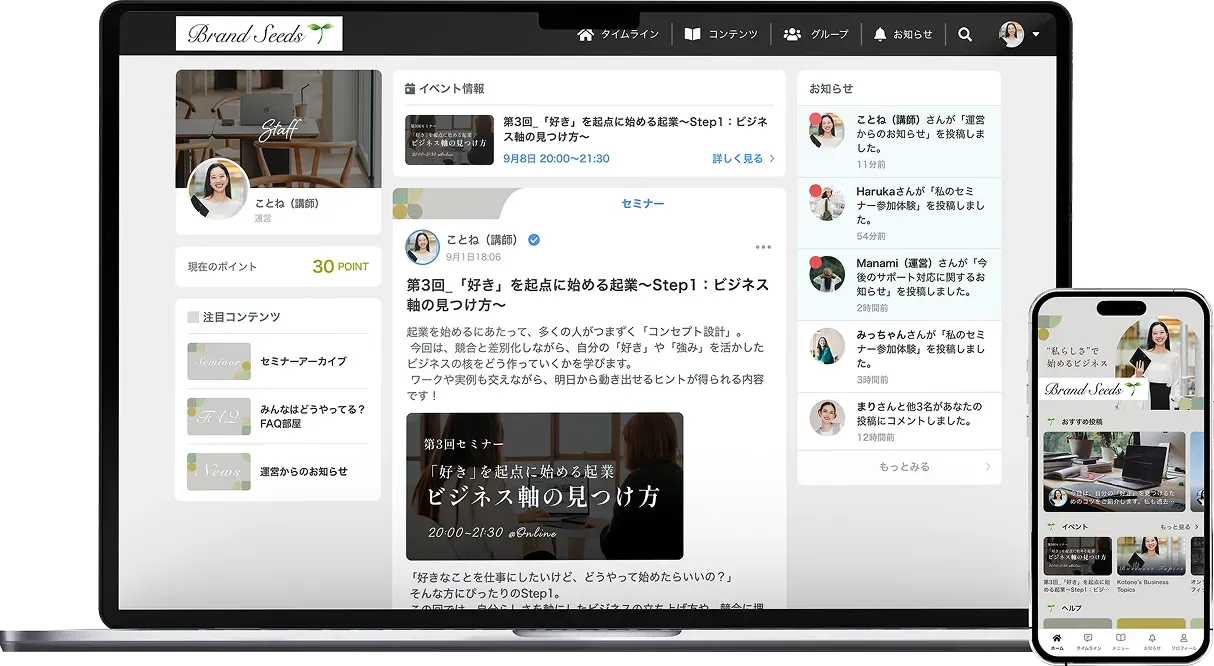Click the FAQ thumbnail image
This screenshot has width=1214, height=666.
pos(219,416)
